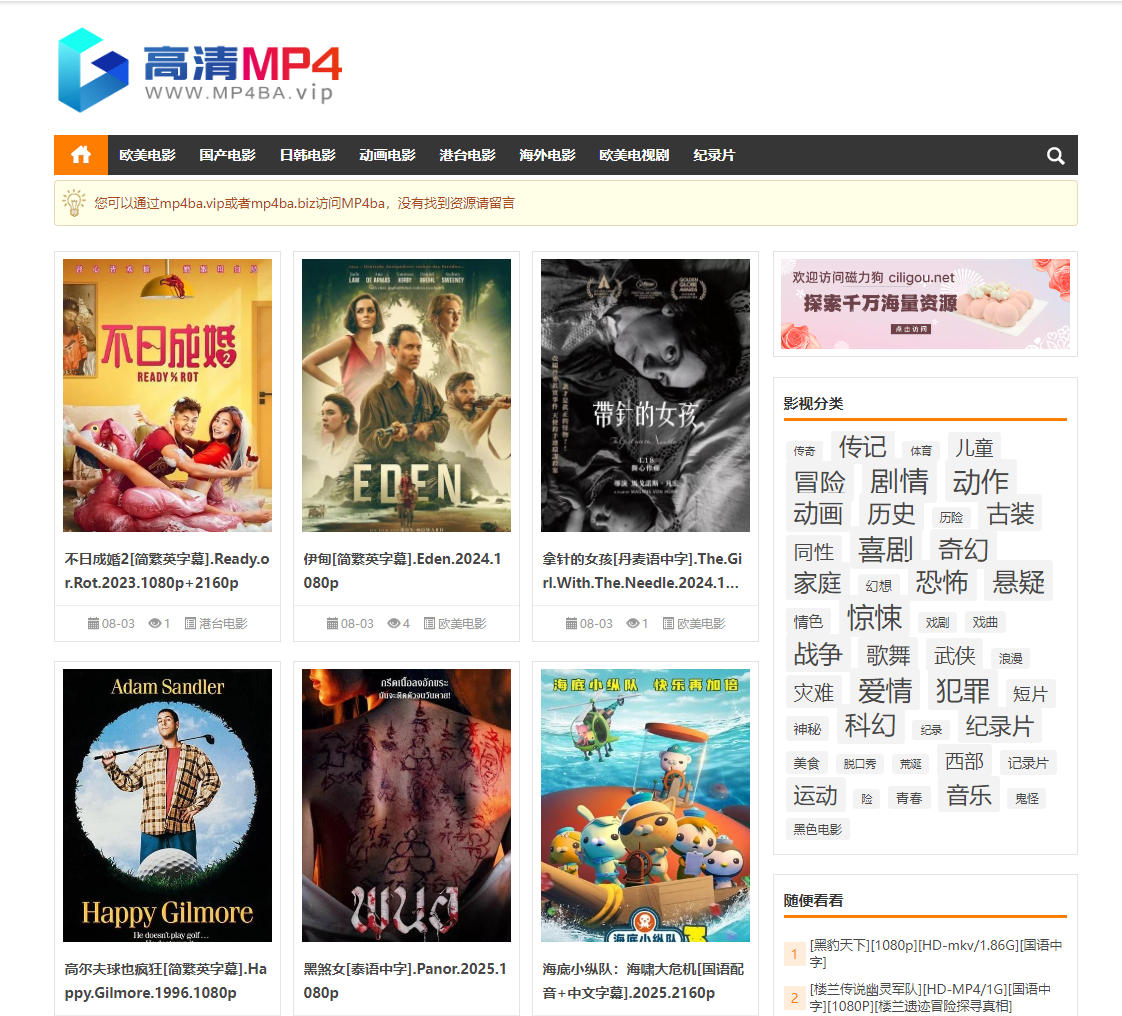This screenshot has height=1016, width=1122.
Task: Click eye views icon under Eden card
Action: (393, 623)
